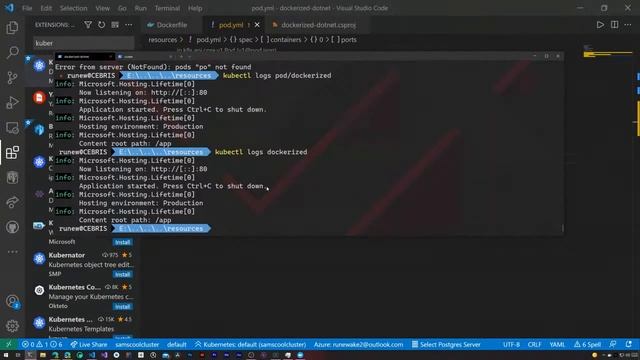Select spec in editor breadcrumb

(x=246, y=40)
